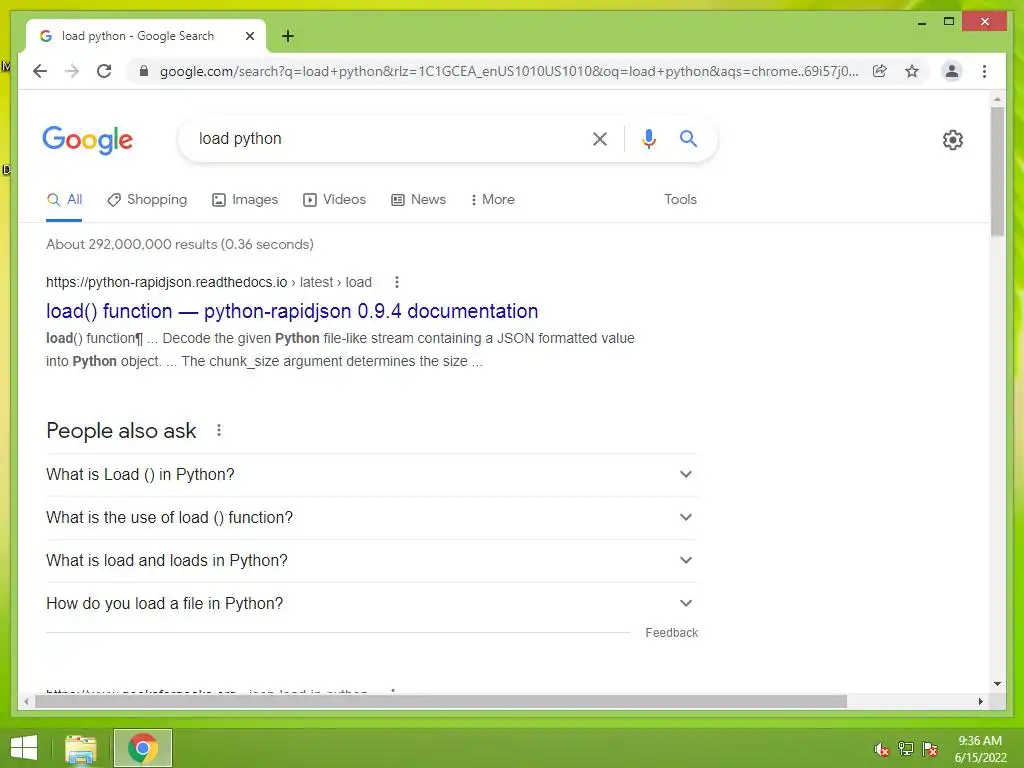Open the Chrome three-dot menu

tap(984, 71)
